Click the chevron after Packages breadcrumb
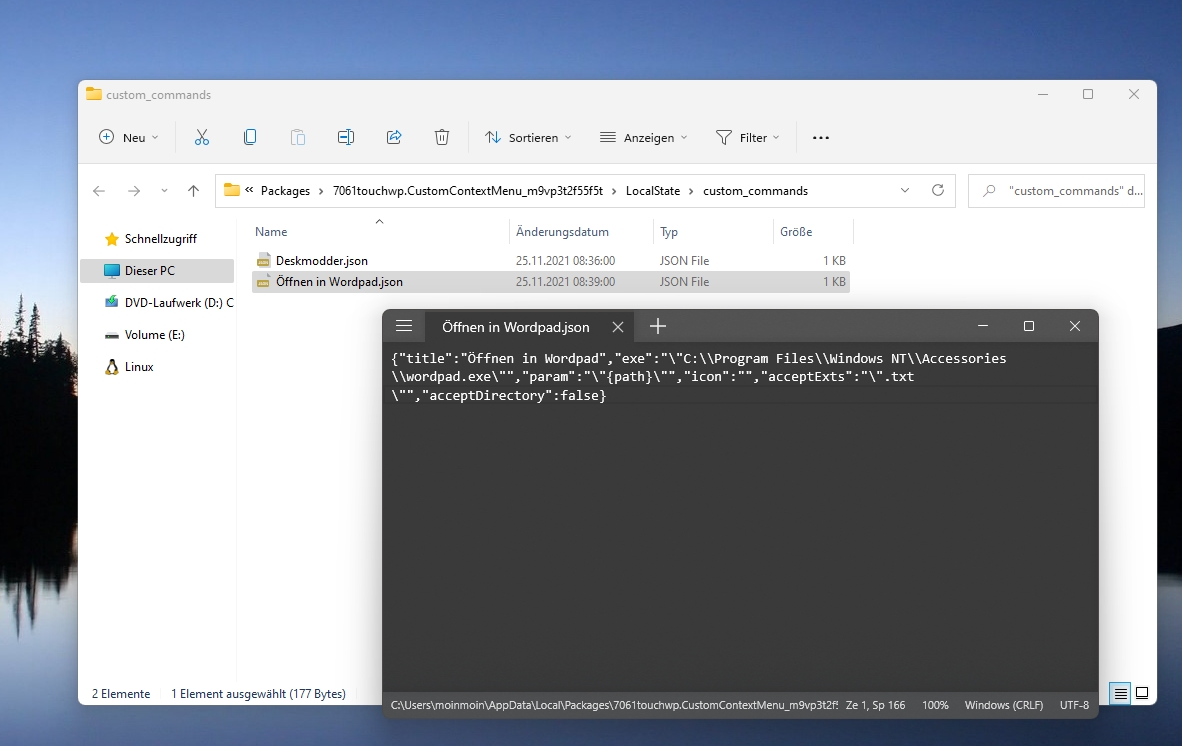Image resolution: width=1182 pixels, height=746 pixels. pos(321,191)
